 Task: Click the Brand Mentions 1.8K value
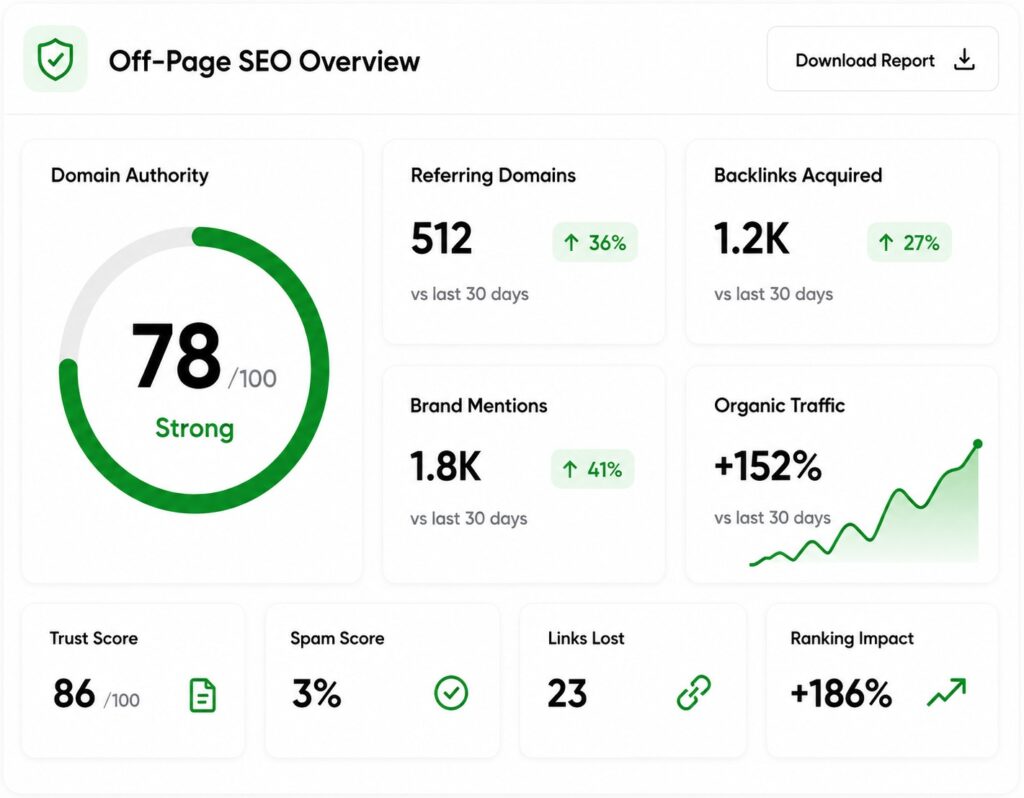445,466
